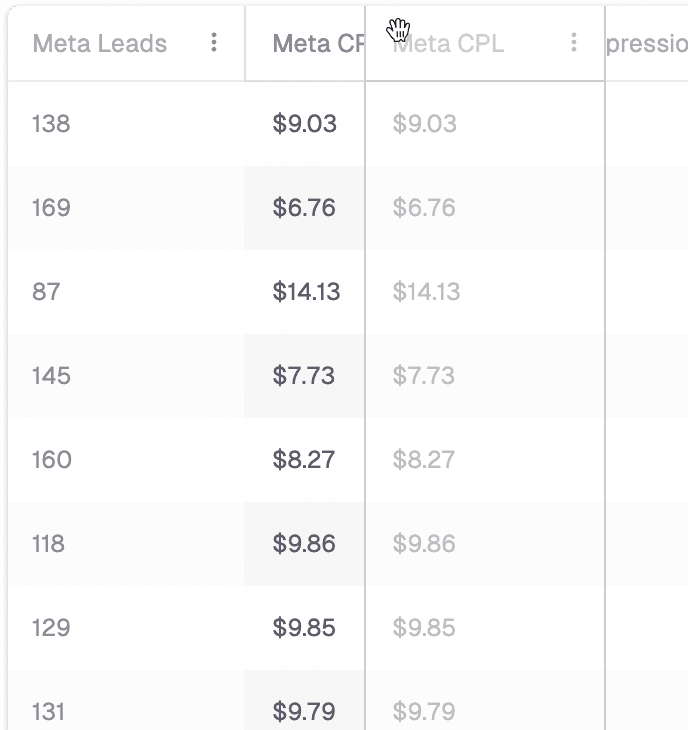Viewport: 688px width, 730px height.
Task: Click the Meta Leads value 169
Action: tap(52, 208)
